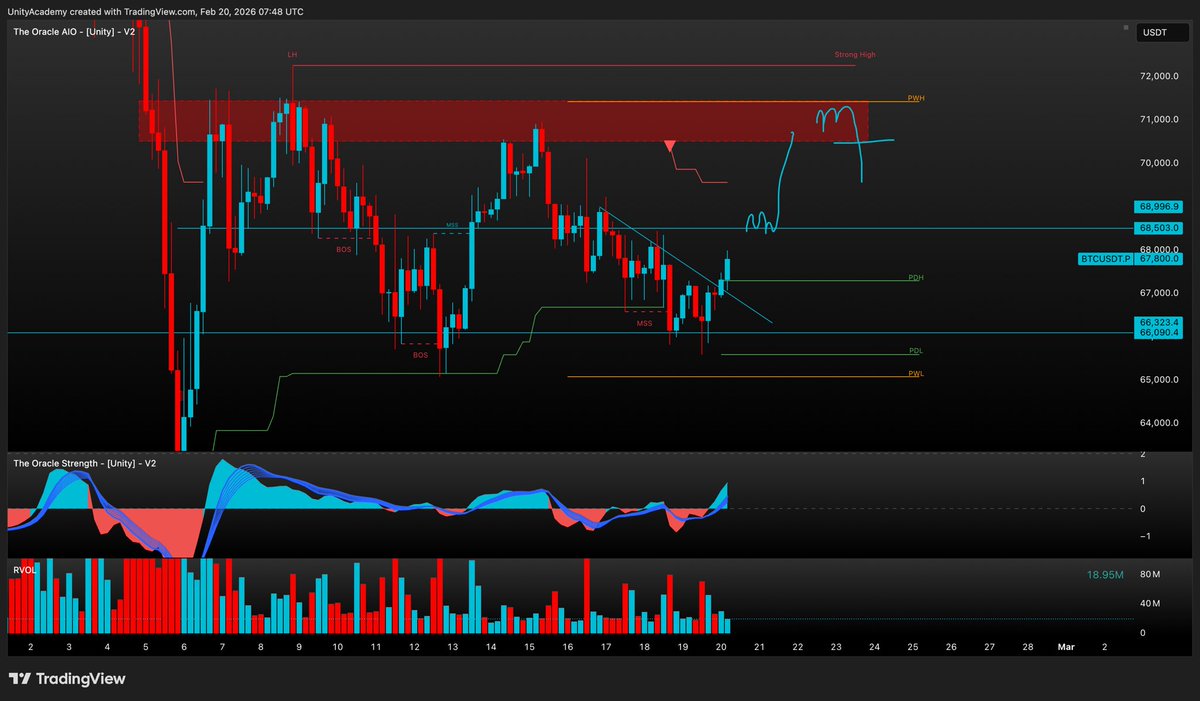This screenshot has width=1200, height=701.
Task: Click the 80 M volume scale label
Action: (1149, 574)
